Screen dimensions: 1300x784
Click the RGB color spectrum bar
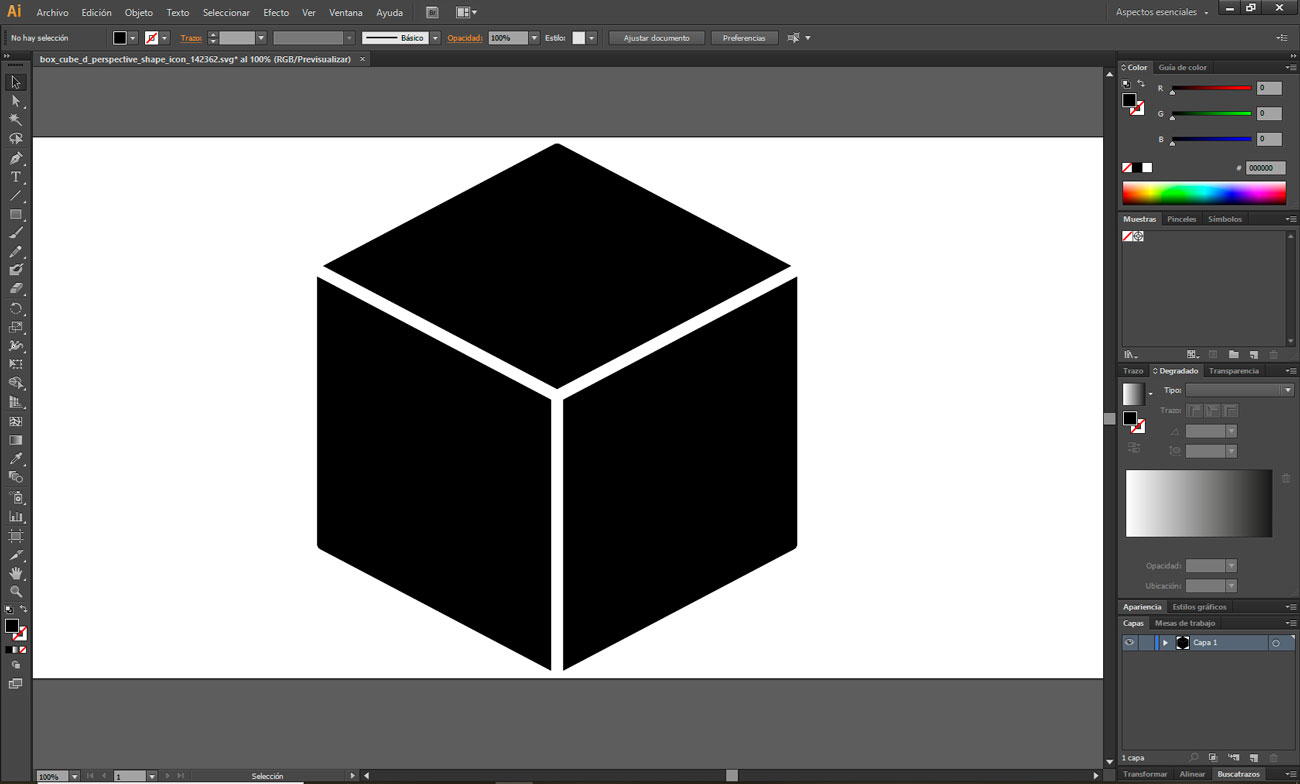[x=1204, y=193]
